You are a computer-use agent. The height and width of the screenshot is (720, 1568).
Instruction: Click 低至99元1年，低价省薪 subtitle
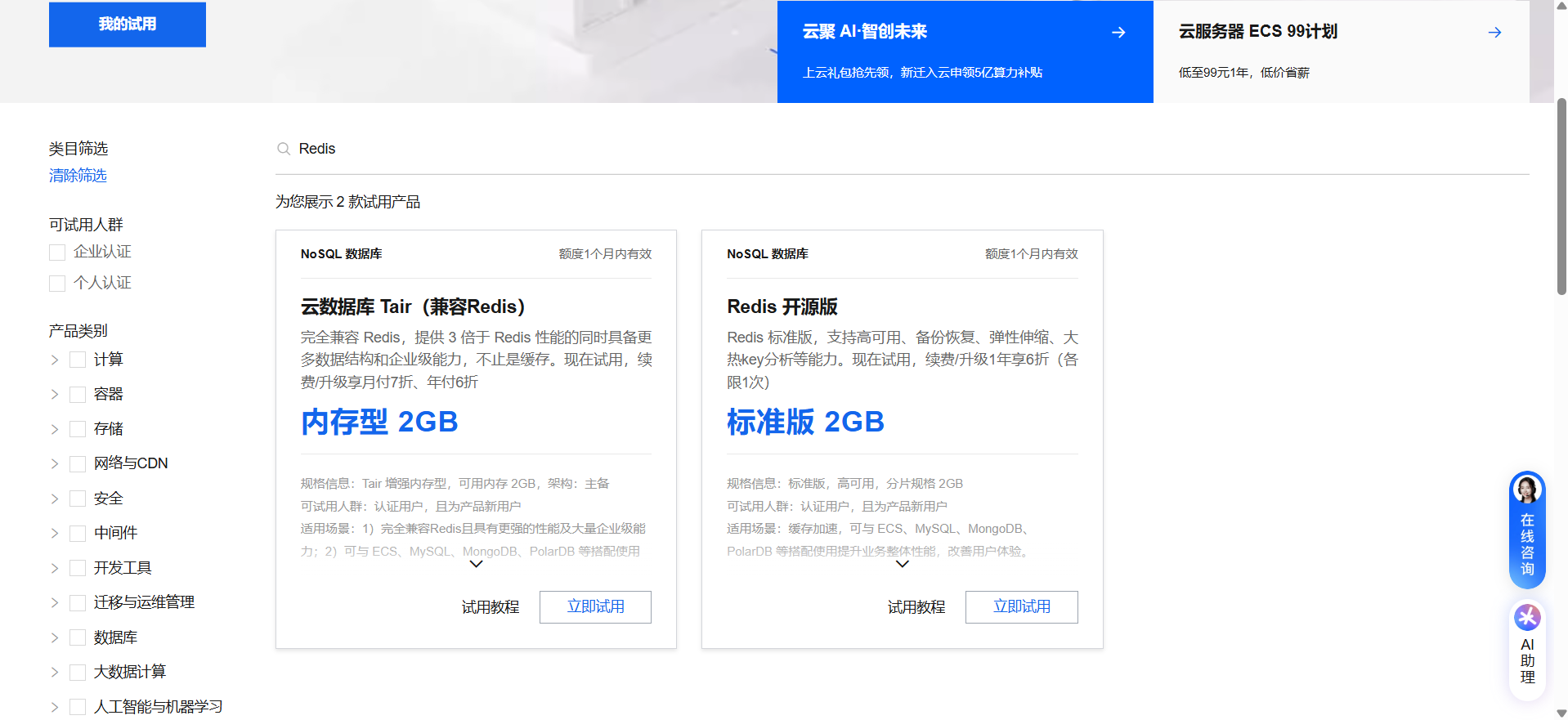(1243, 73)
